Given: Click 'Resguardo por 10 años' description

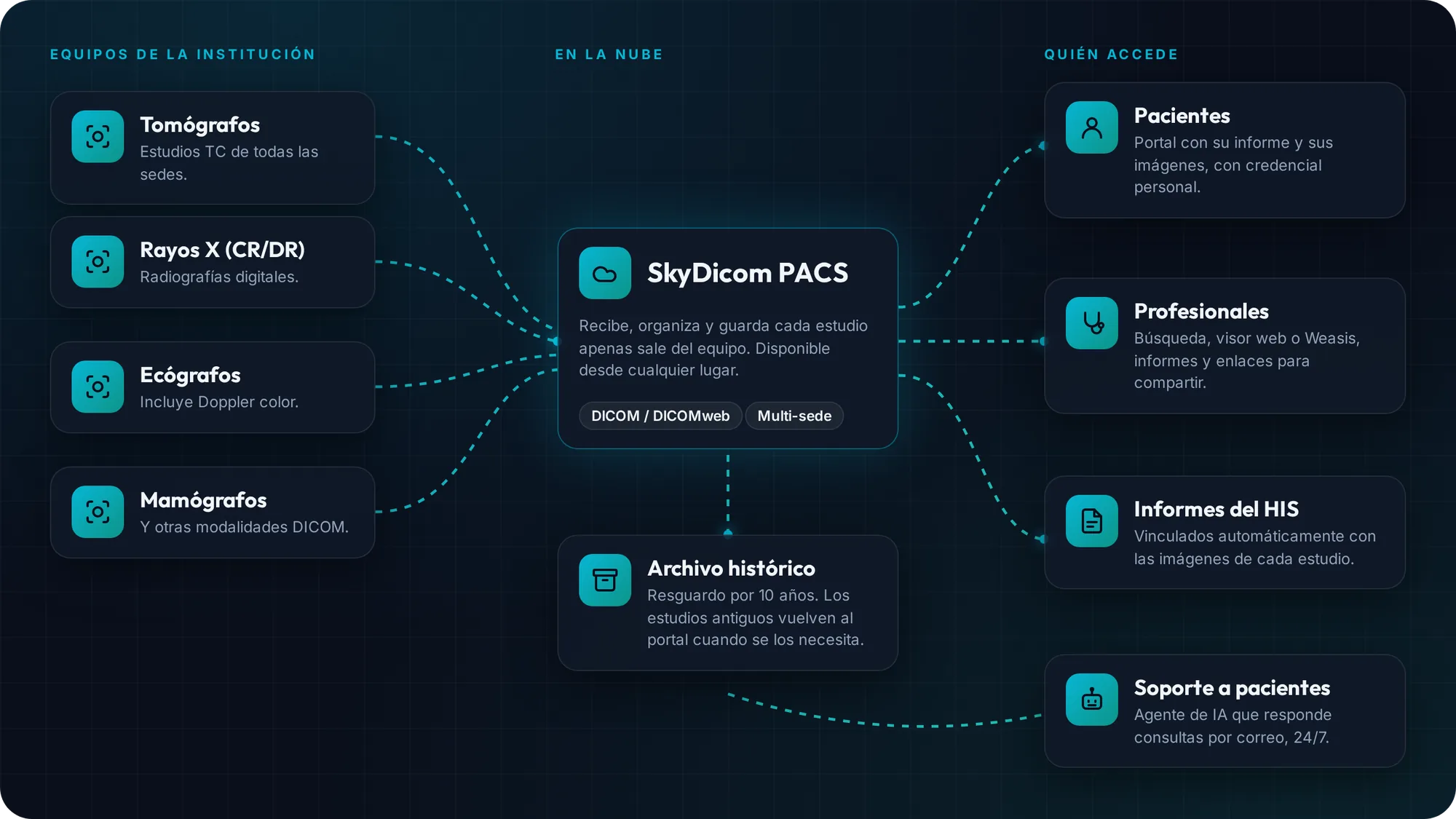Looking at the screenshot, I should (x=755, y=617).
